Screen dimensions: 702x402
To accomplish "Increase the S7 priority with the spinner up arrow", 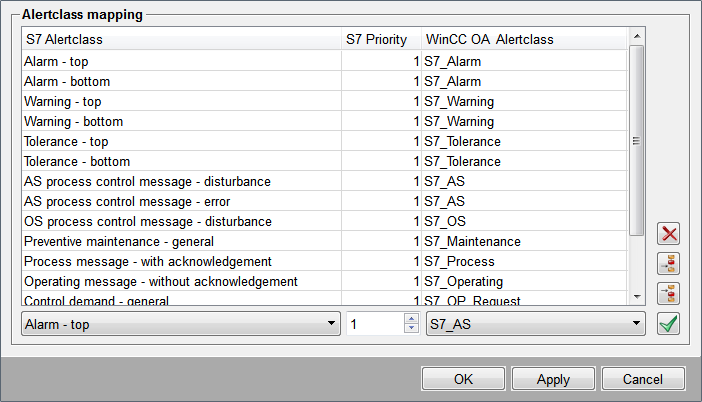I will tap(411, 318).
